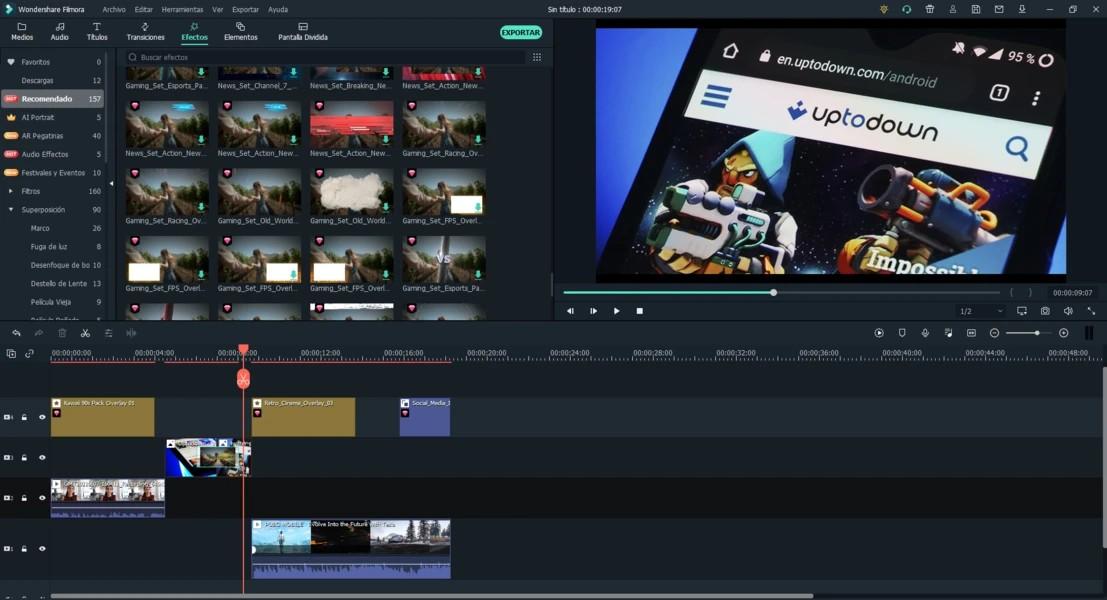The width and height of the screenshot is (1107, 600).
Task: Click the timeline zoom slider handle
Action: (1037, 333)
